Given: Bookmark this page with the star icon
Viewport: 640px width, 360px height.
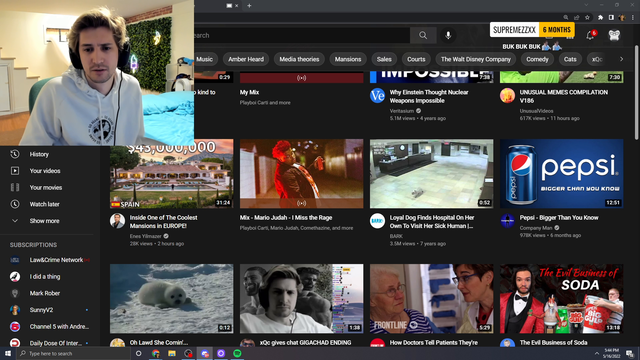Looking at the screenshot, I should click(587, 18).
